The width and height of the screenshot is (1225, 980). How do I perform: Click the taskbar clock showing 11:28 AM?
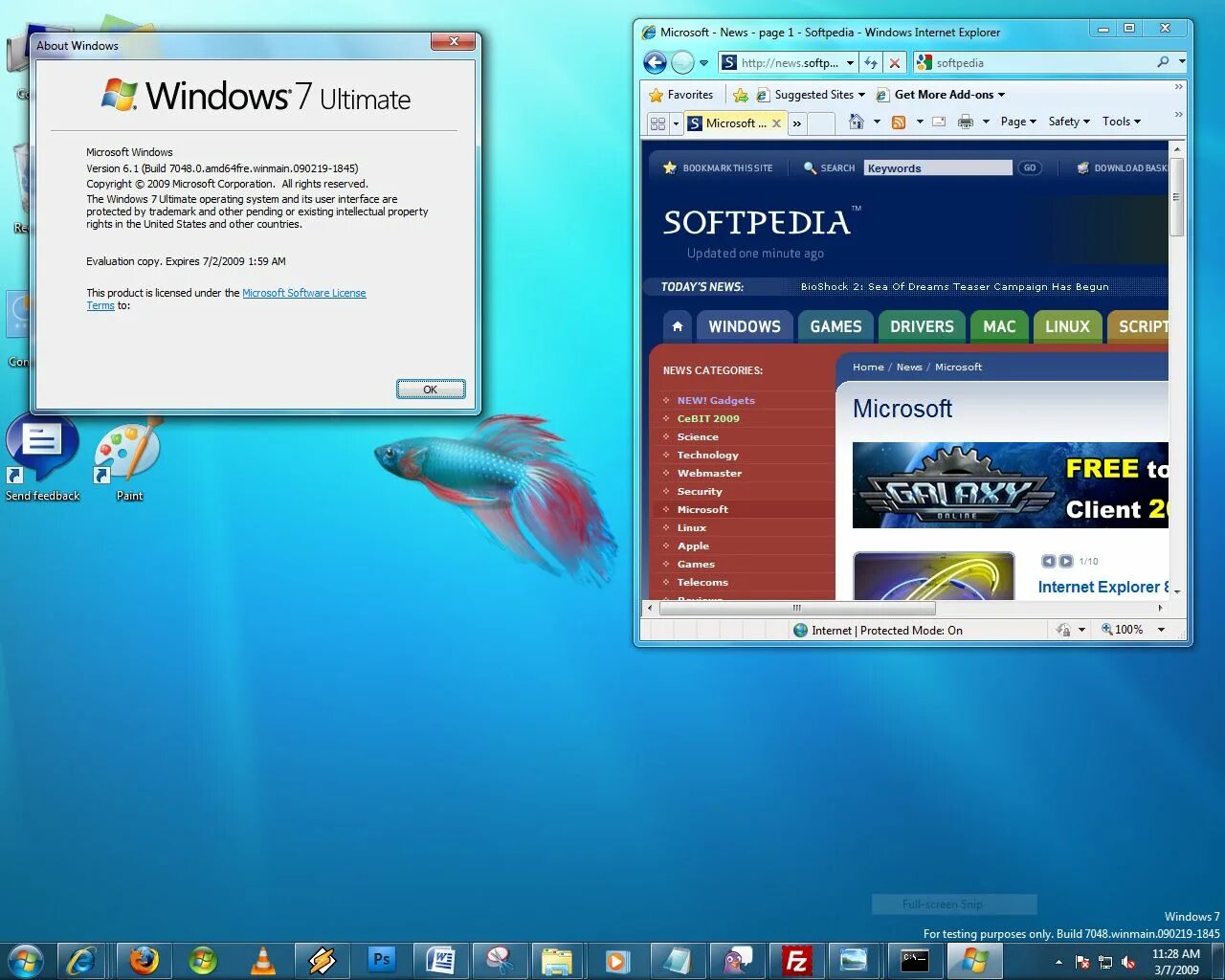pyautogui.click(x=1176, y=962)
